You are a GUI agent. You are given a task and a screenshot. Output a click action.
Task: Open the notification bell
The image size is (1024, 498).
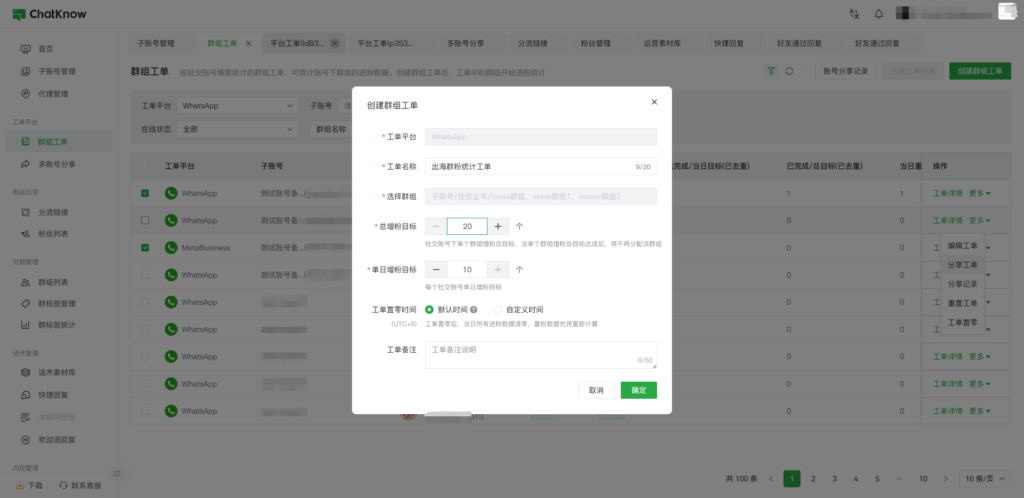pyautogui.click(x=878, y=14)
